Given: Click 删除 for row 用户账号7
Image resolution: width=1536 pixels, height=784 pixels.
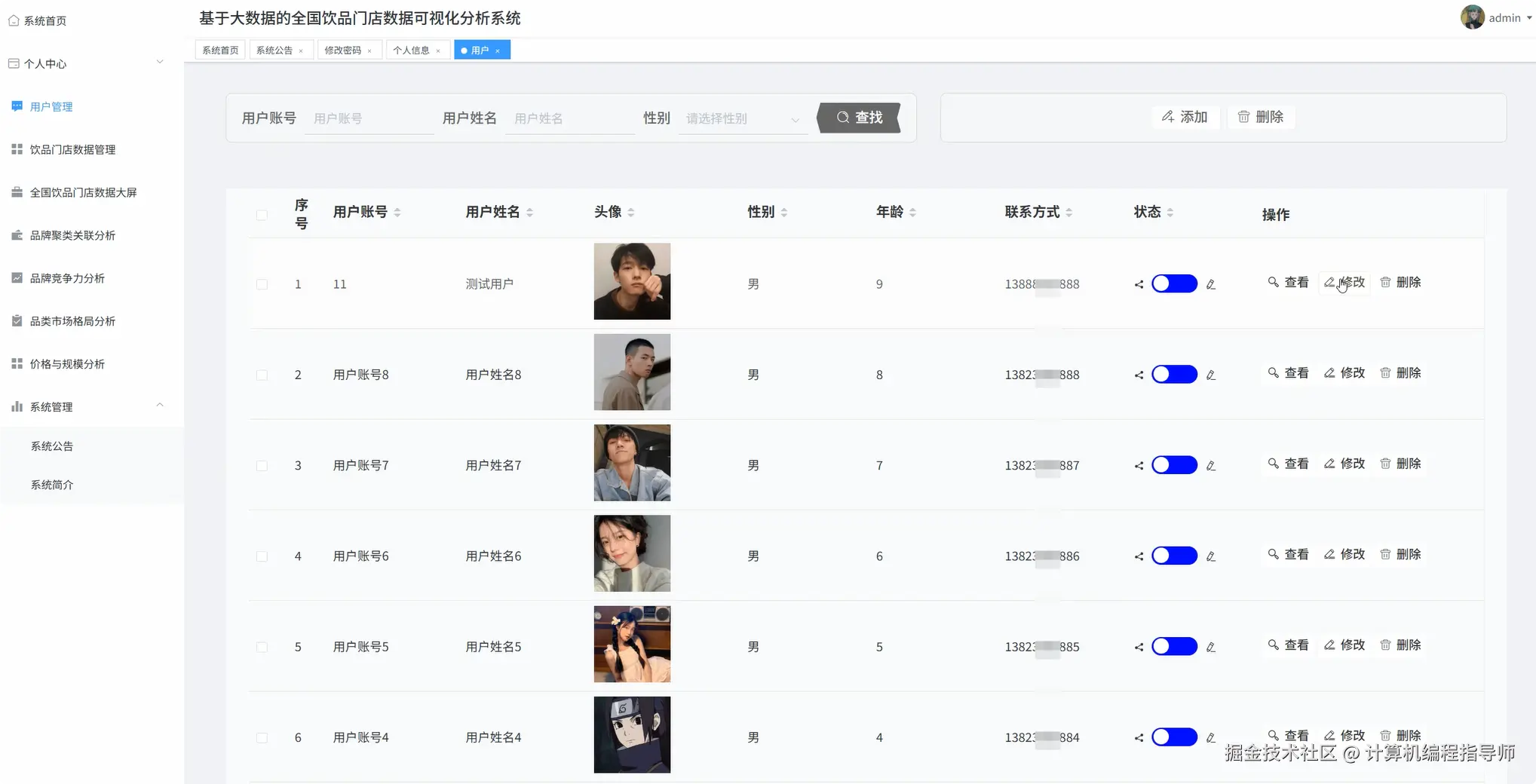Looking at the screenshot, I should [1400, 464].
